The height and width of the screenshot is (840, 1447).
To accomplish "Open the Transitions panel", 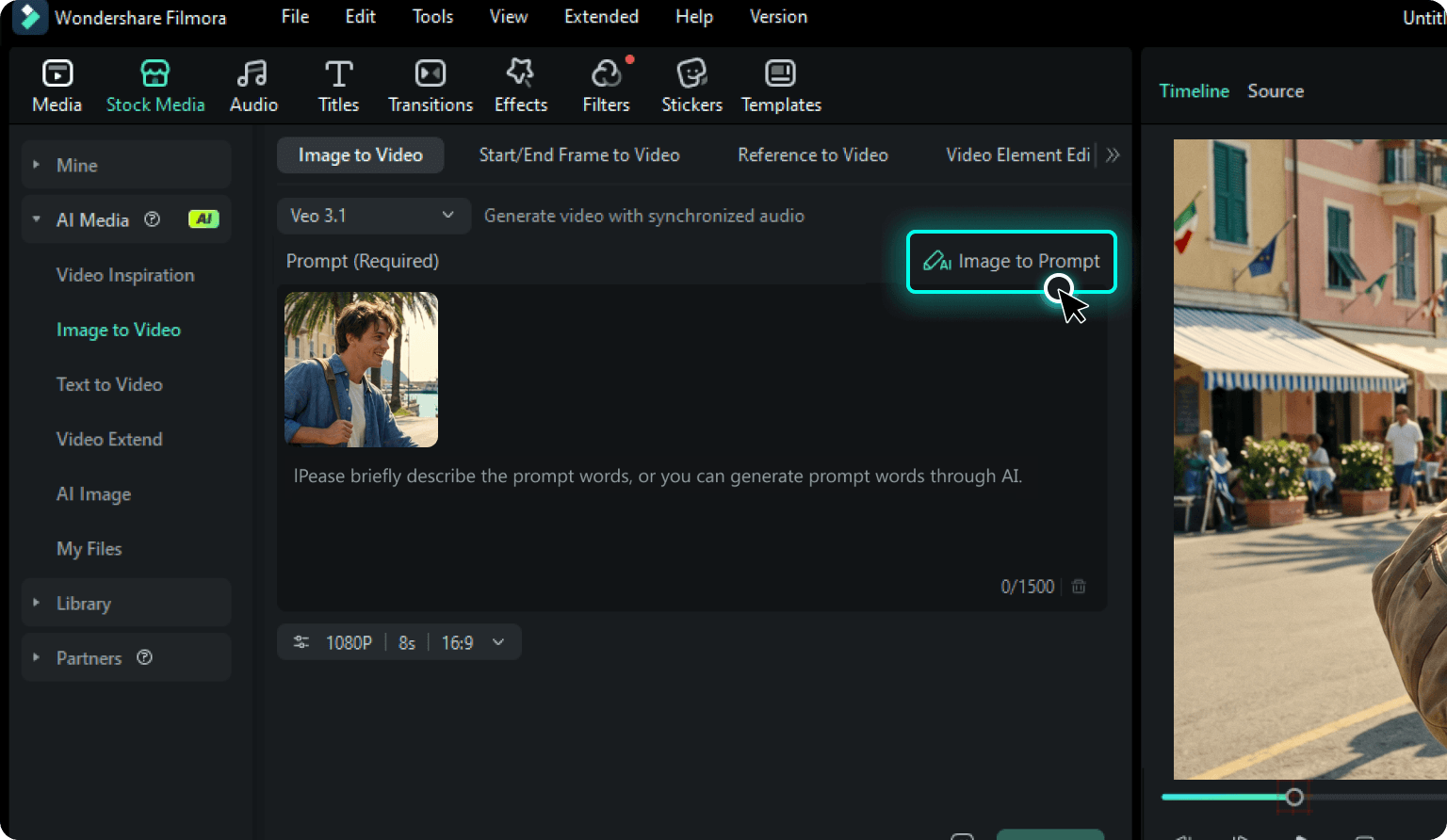I will (431, 86).
